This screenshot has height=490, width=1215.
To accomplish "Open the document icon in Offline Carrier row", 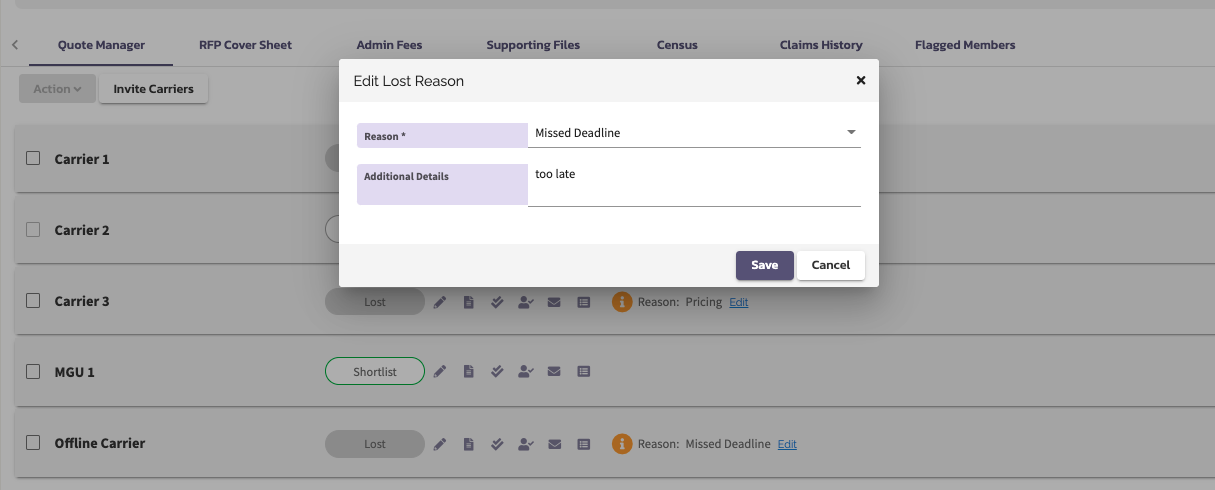I will point(468,443).
